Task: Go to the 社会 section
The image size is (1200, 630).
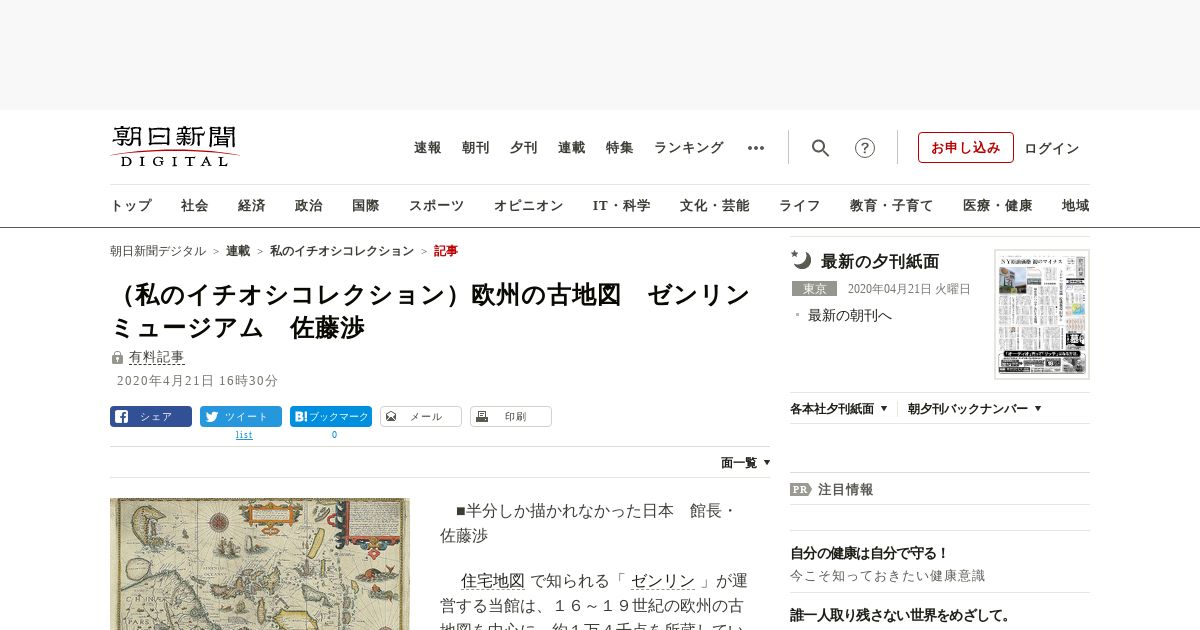Action: coord(195,206)
